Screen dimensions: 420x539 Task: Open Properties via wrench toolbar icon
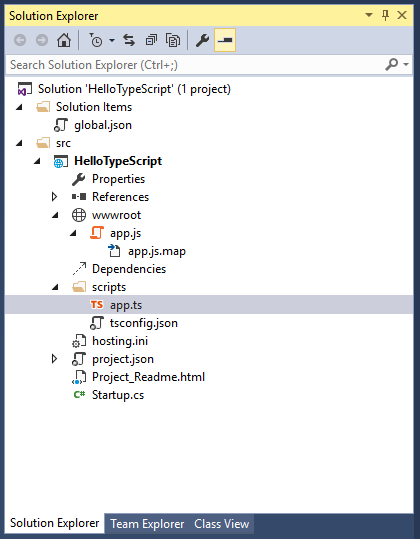pos(202,40)
